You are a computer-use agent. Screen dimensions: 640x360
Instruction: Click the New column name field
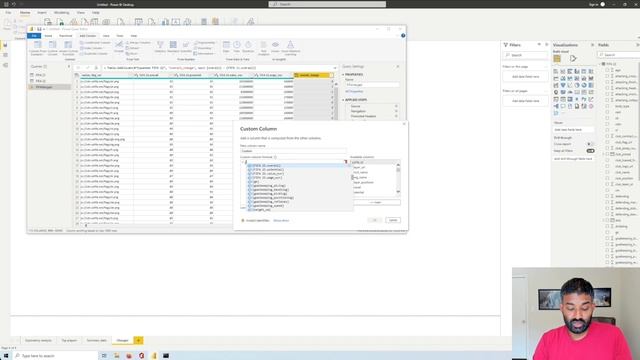point(293,151)
